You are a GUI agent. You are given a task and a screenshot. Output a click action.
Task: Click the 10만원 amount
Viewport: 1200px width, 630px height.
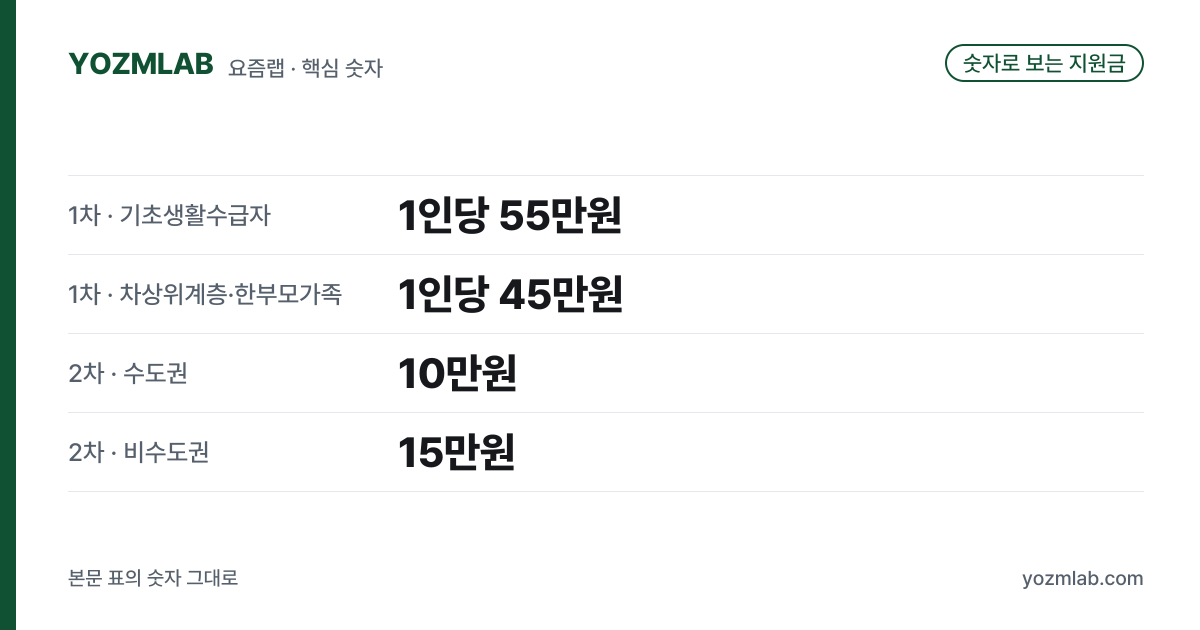[457, 373]
